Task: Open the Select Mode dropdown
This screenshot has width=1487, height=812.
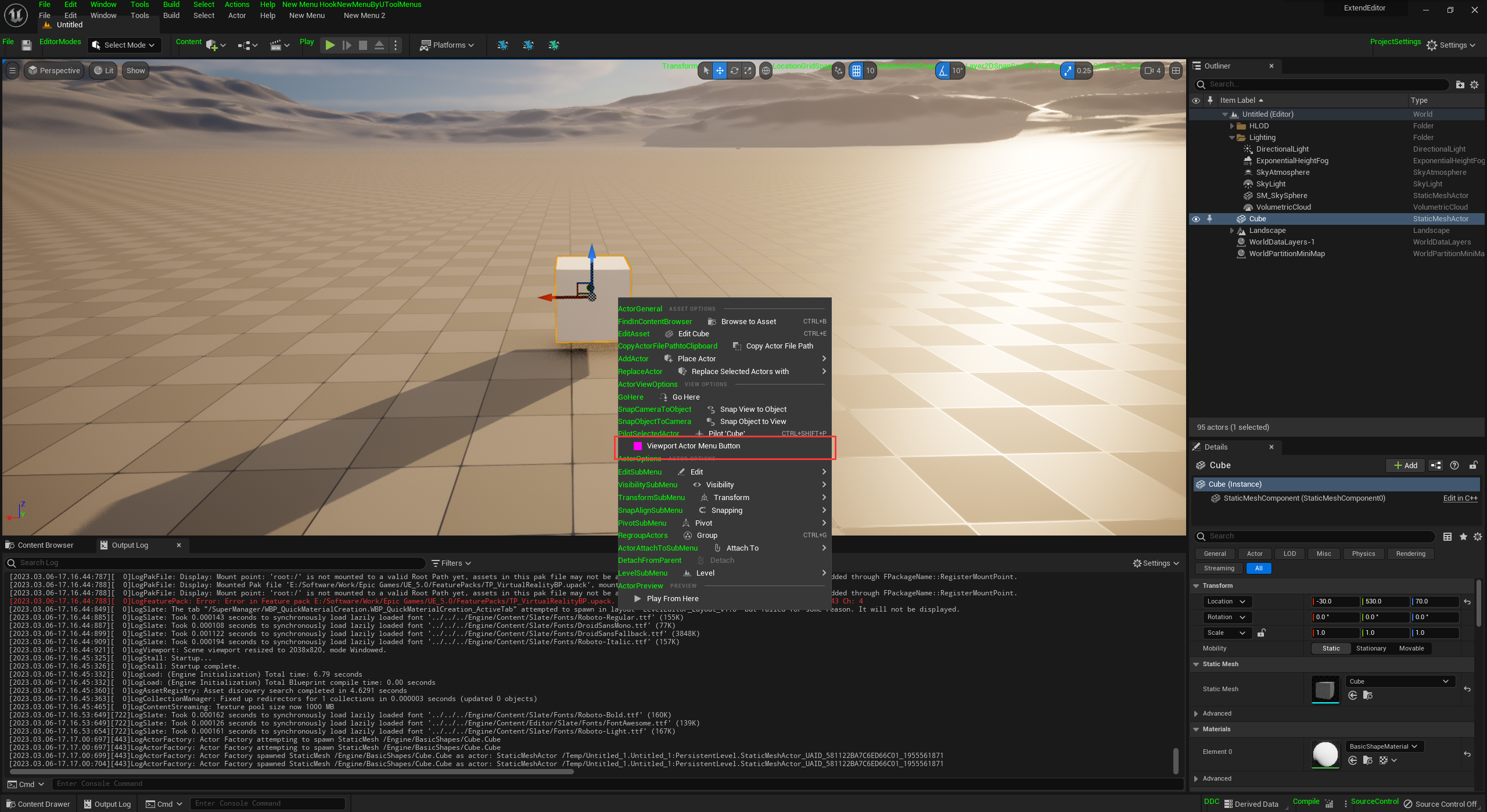Action: click(x=124, y=45)
